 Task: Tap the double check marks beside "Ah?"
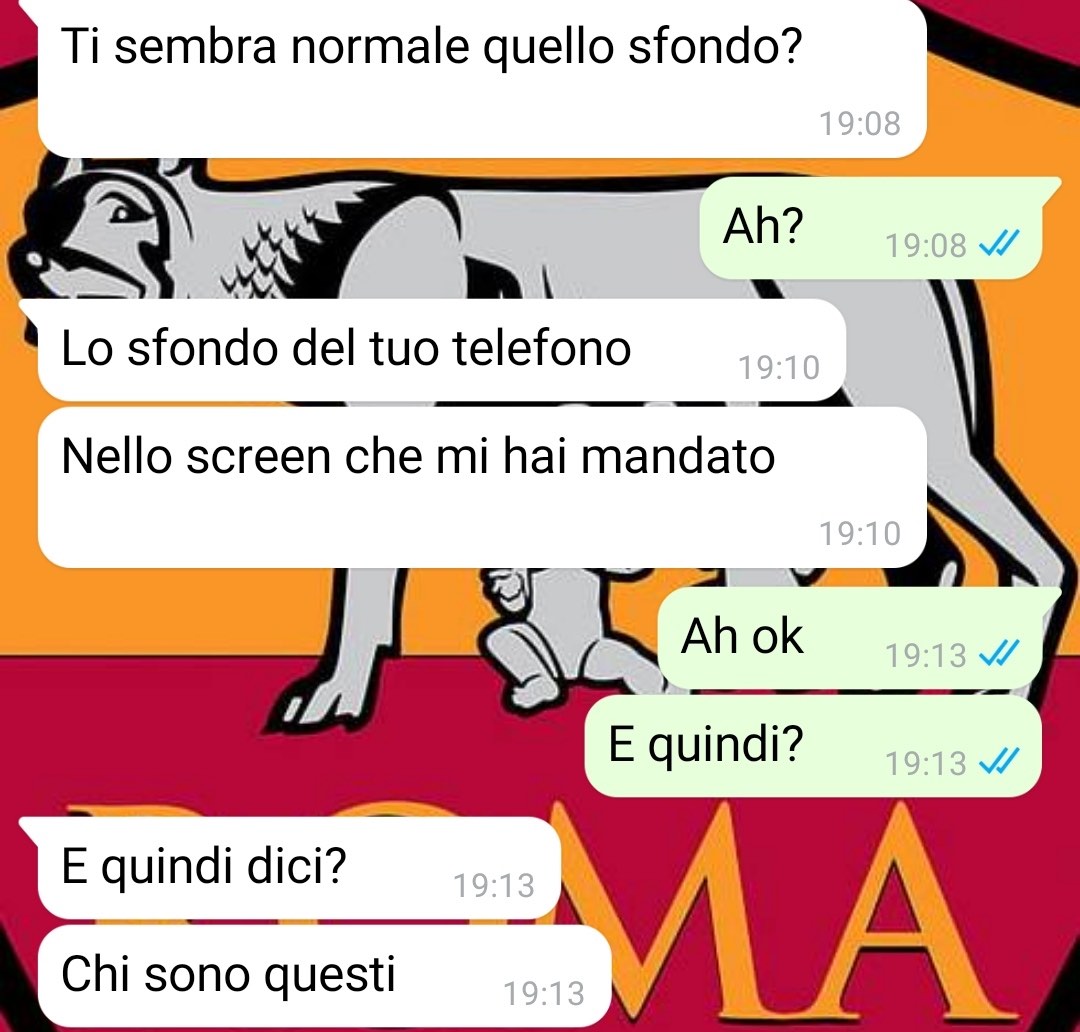[999, 243]
